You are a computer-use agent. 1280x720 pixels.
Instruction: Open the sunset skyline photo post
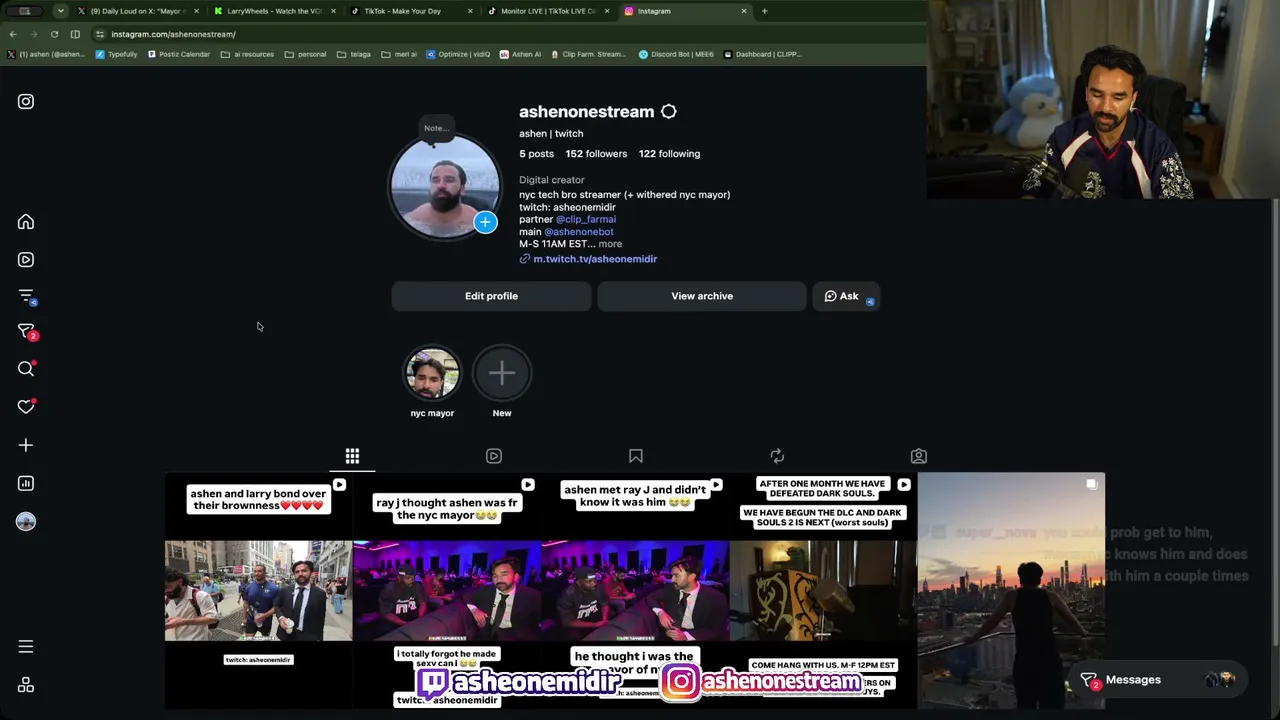(x=1011, y=590)
